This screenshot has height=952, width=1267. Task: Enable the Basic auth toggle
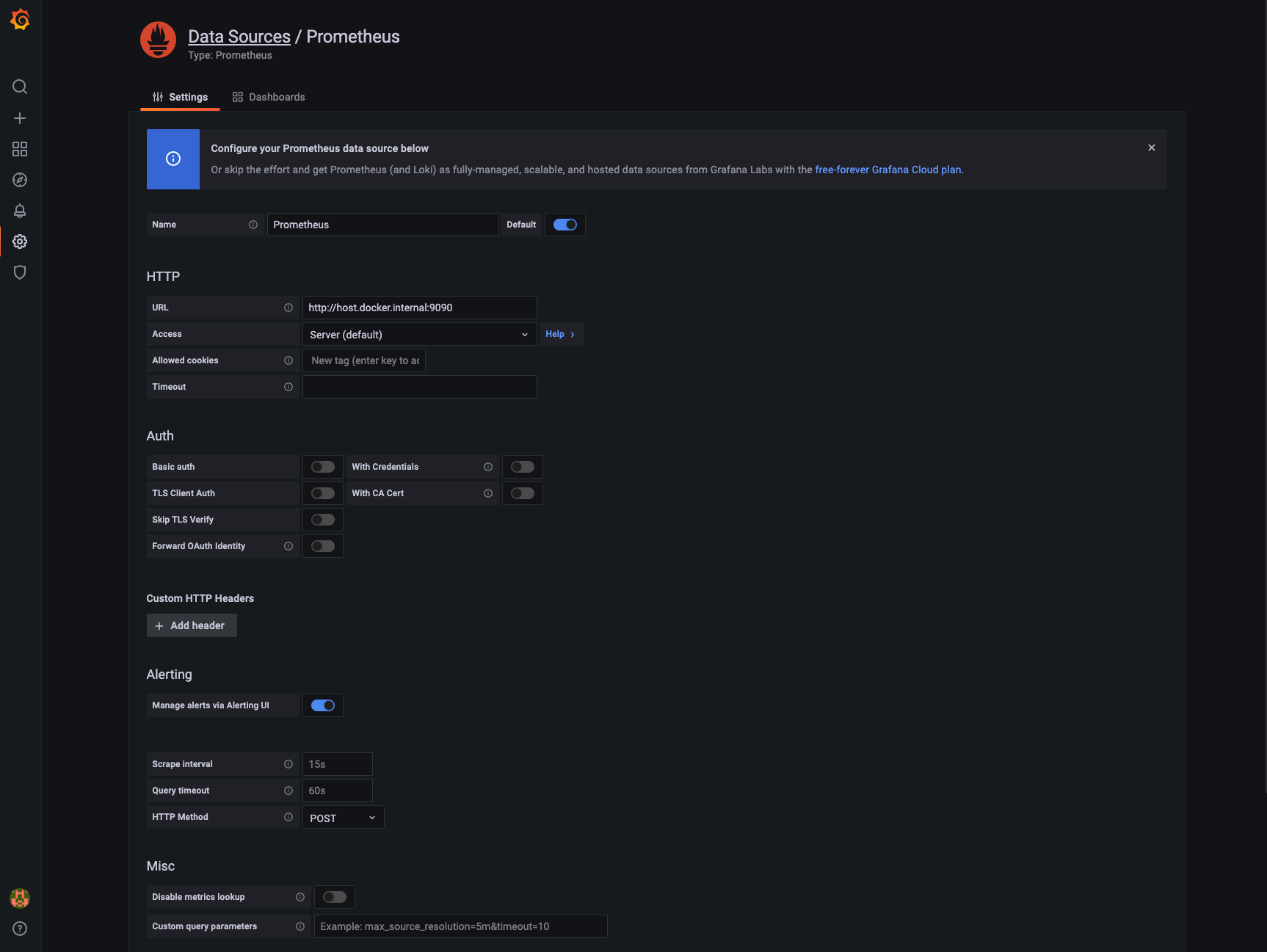pyautogui.click(x=322, y=467)
